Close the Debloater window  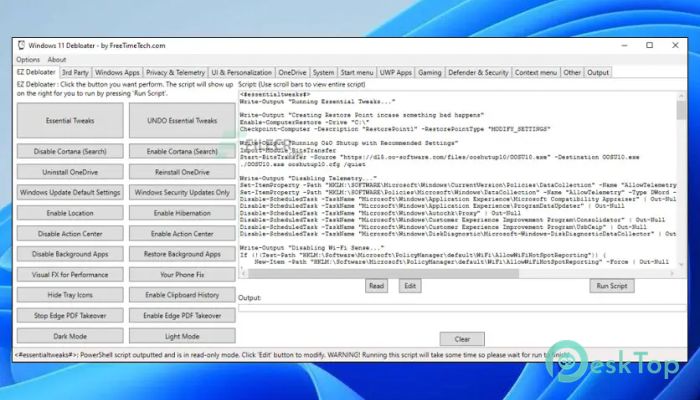(x=675, y=46)
